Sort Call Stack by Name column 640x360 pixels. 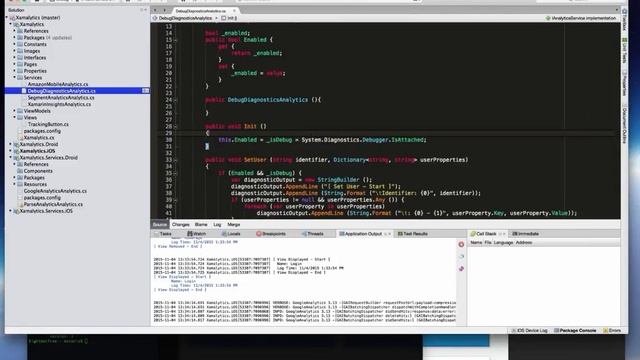476,242
